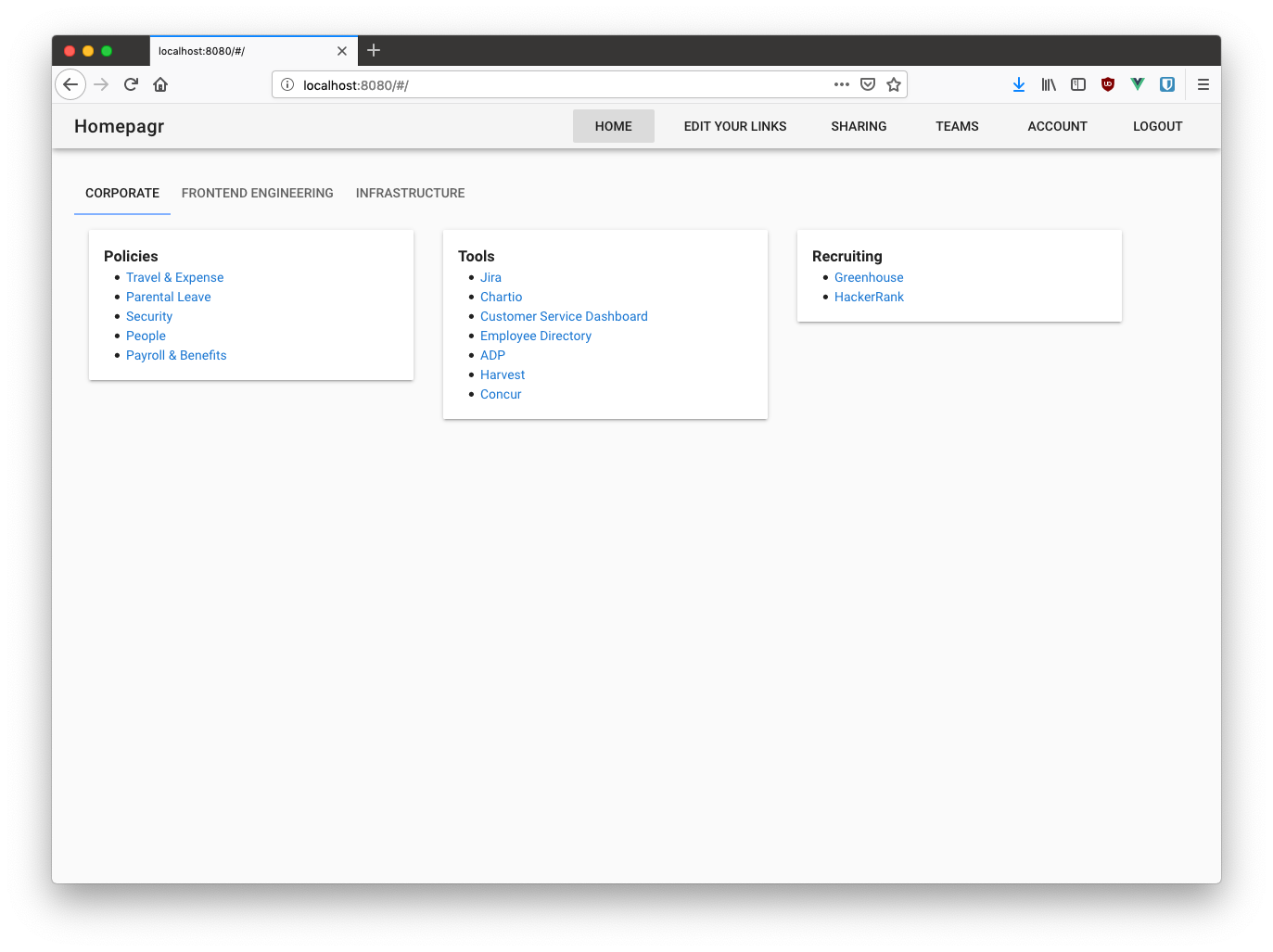Reload the current page
Image resolution: width=1273 pixels, height=952 pixels.
[131, 84]
